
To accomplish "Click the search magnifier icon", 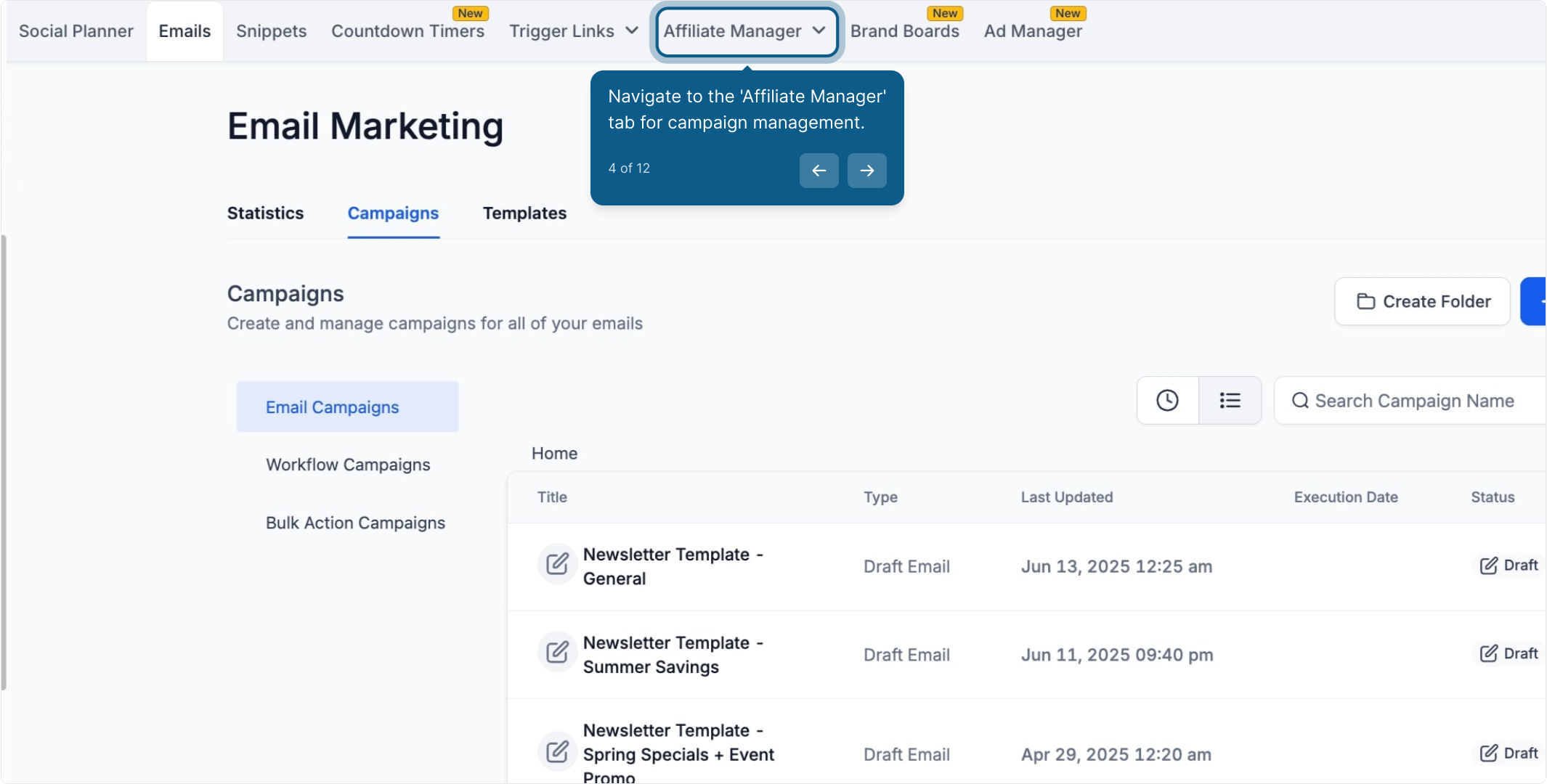I will click(x=1300, y=401).
